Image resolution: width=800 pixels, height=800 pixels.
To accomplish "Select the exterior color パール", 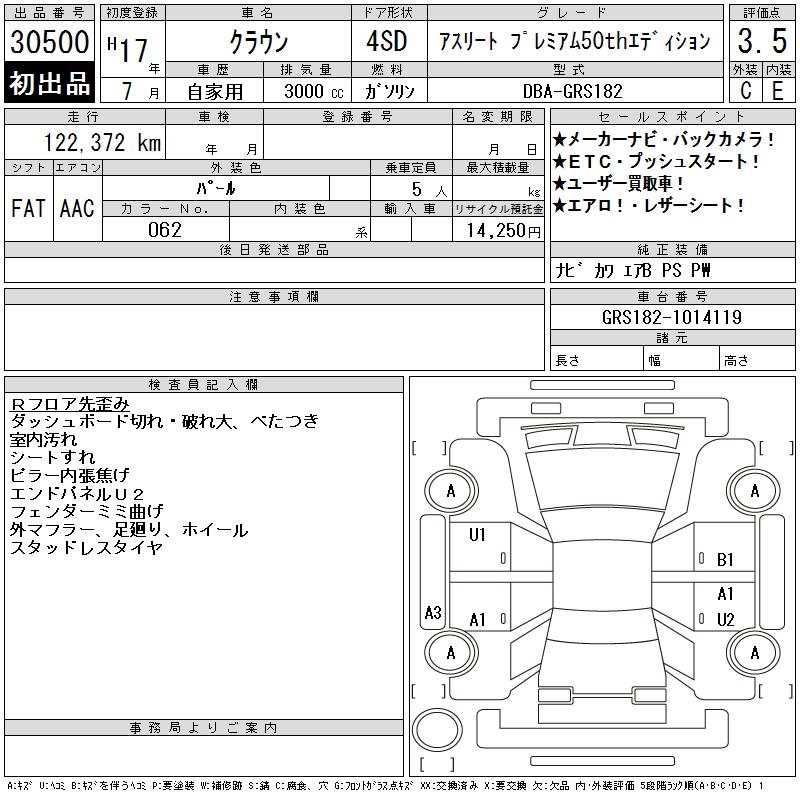I will (x=216, y=188).
